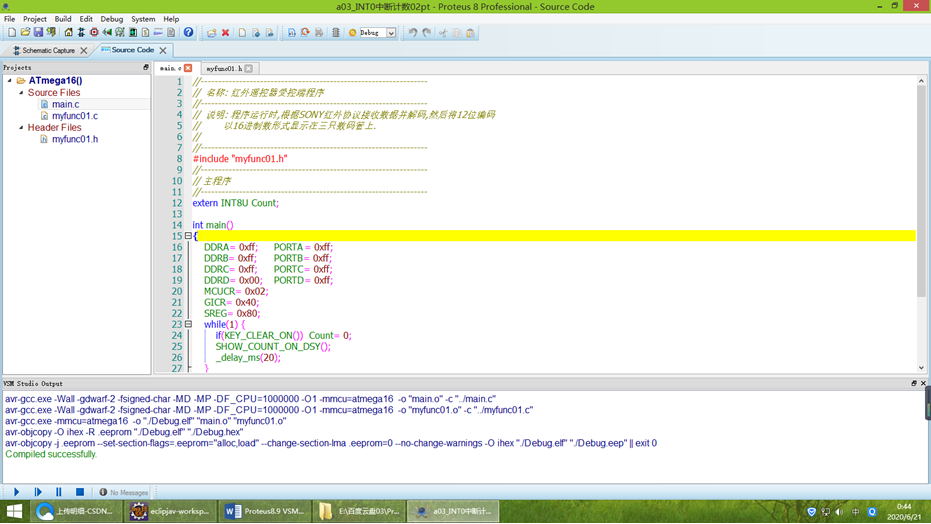Undock the VSM Studio Output panel
Viewport: 931px width, 524px height.
pos(914,383)
